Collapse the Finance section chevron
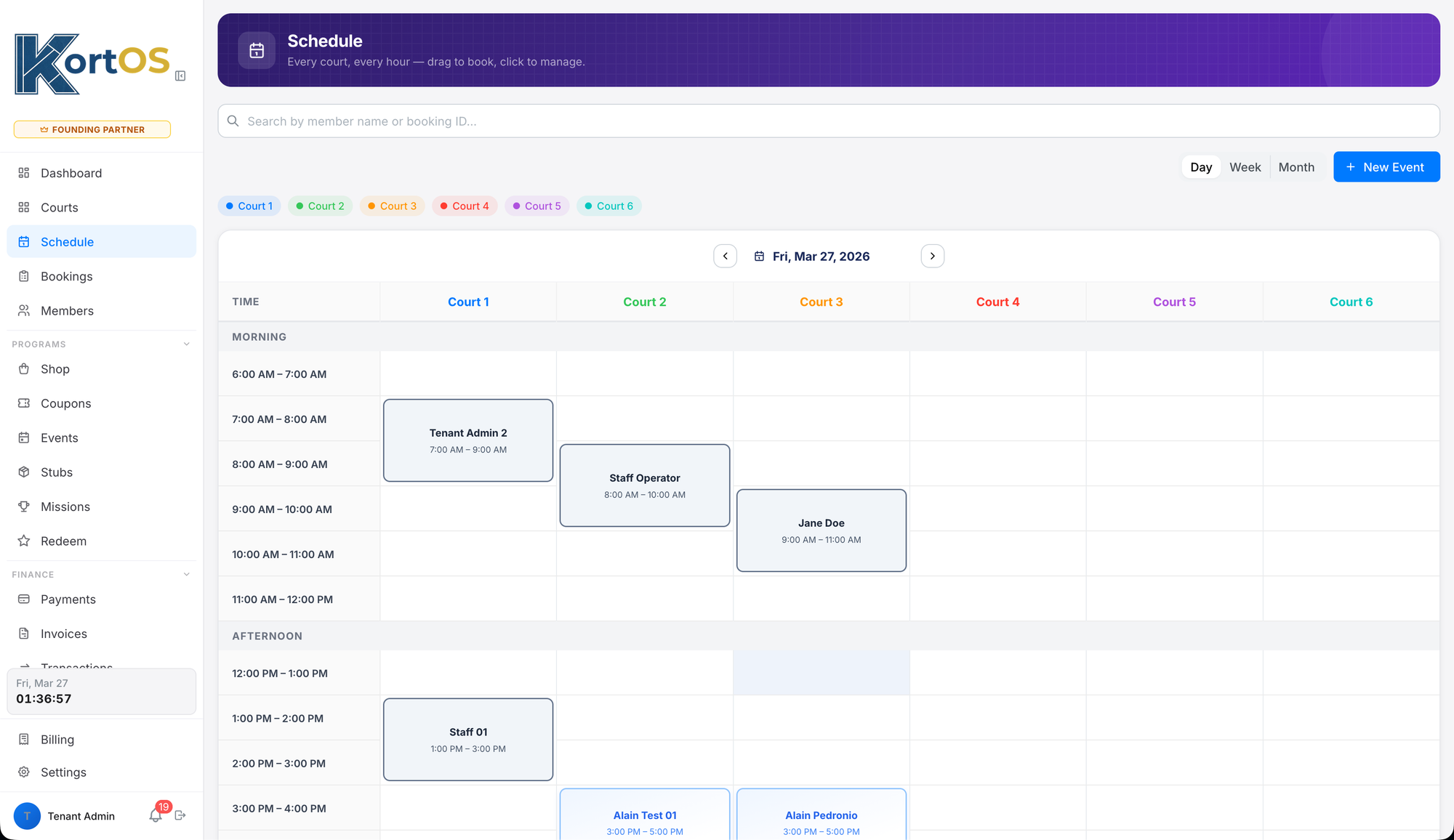This screenshot has height=840, width=1454. click(x=187, y=575)
